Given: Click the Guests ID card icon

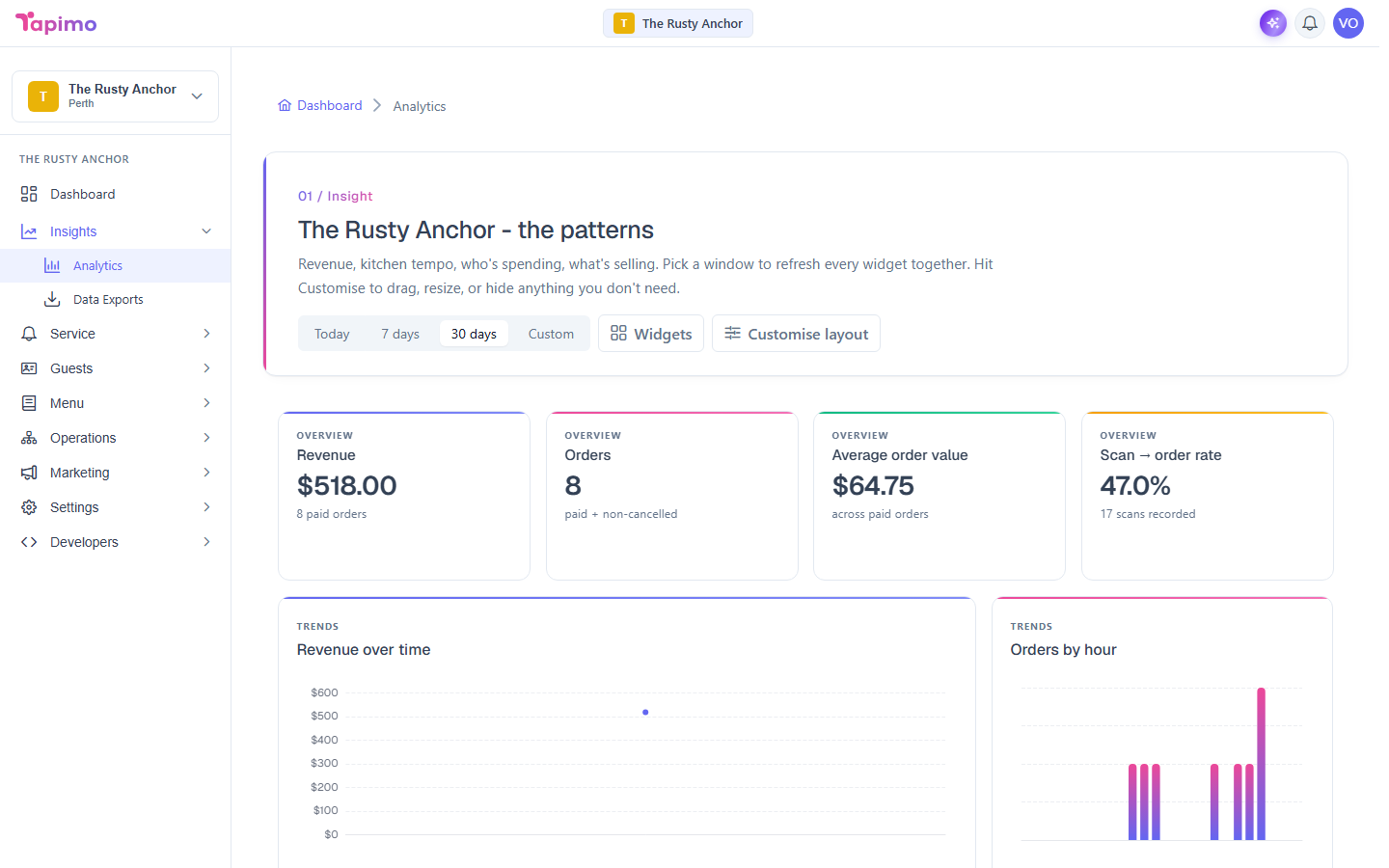Looking at the screenshot, I should [29, 368].
